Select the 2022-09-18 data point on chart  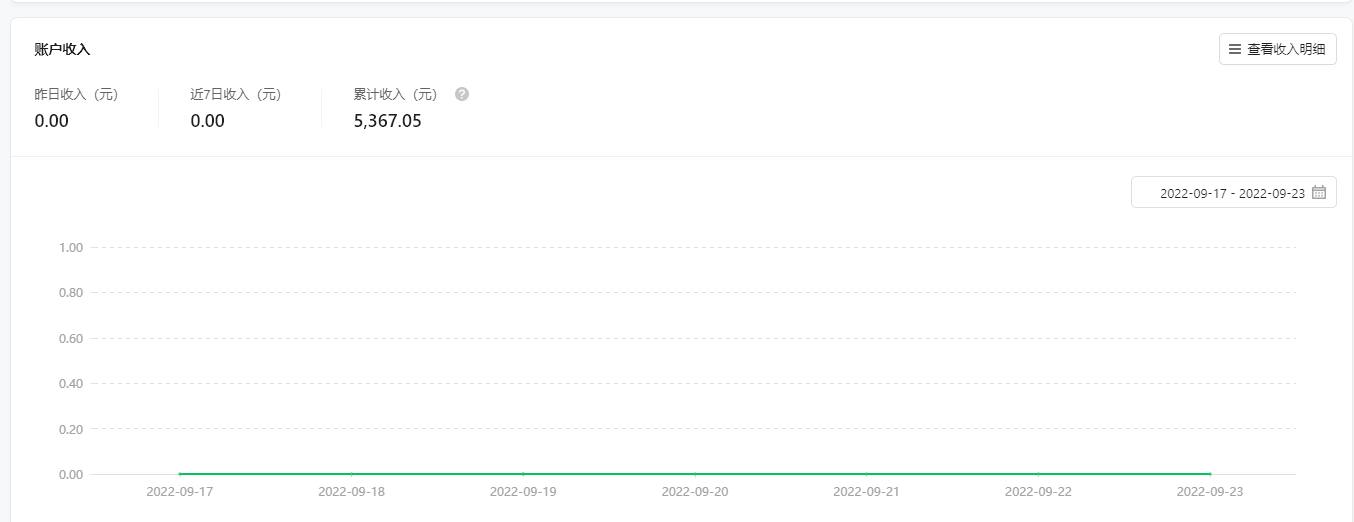351,474
